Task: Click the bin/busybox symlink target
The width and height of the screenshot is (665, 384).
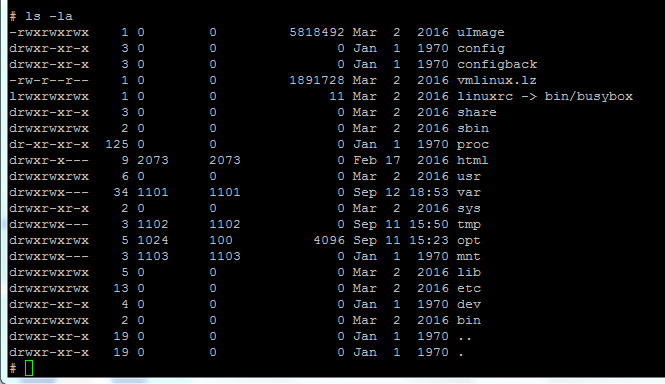Action: click(x=589, y=97)
